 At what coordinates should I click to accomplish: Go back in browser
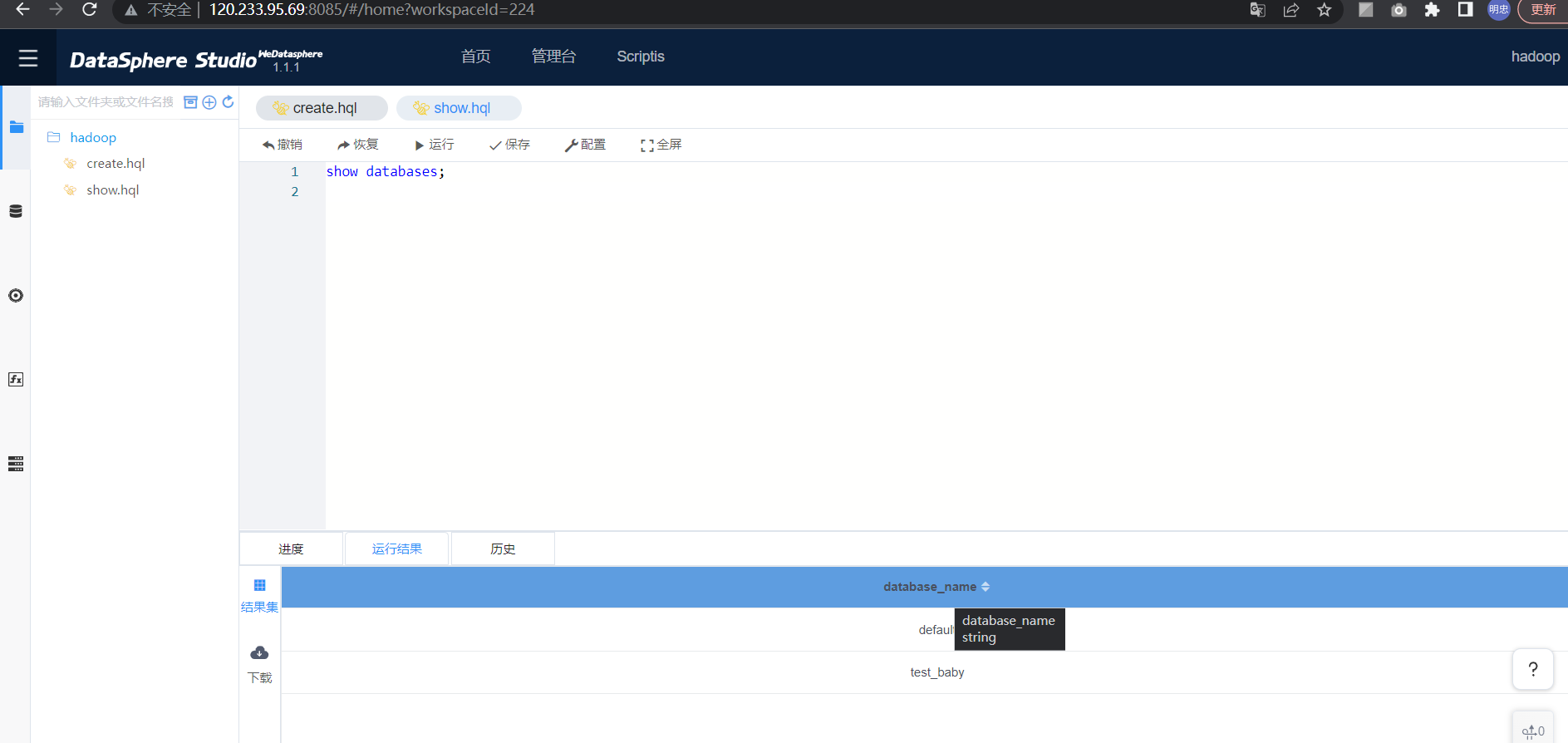[x=23, y=10]
